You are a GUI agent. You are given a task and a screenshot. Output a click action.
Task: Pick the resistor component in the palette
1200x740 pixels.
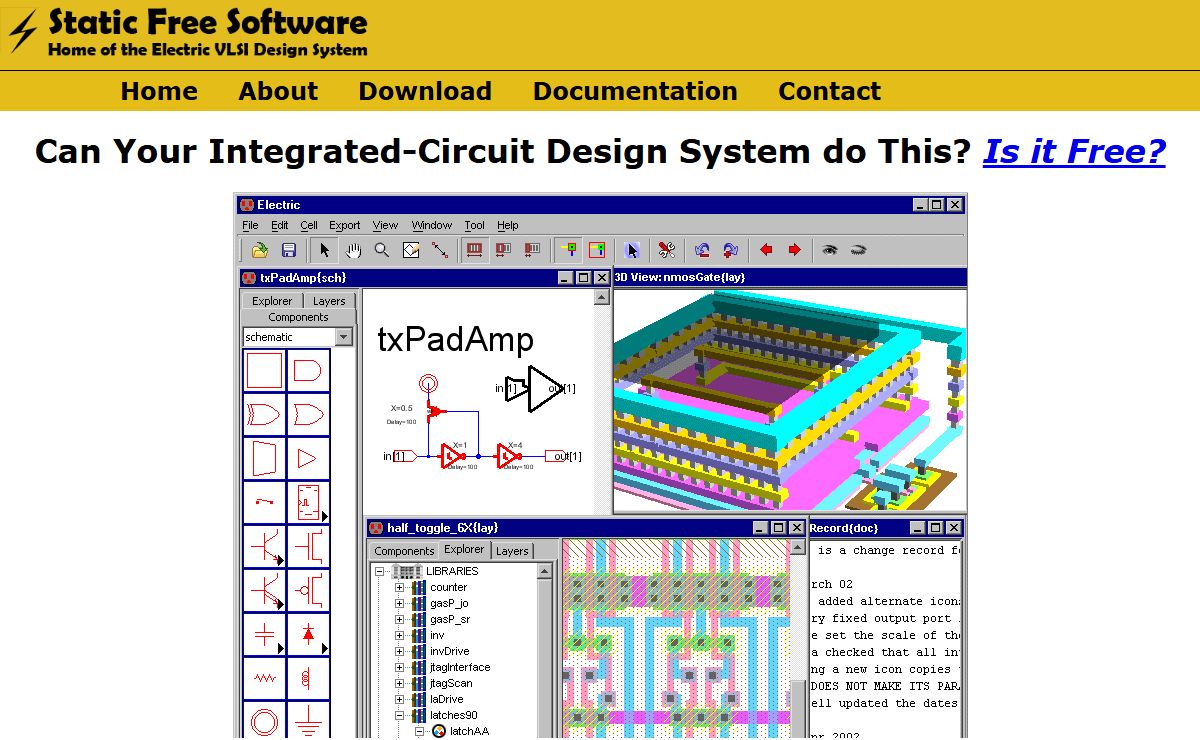click(x=265, y=678)
